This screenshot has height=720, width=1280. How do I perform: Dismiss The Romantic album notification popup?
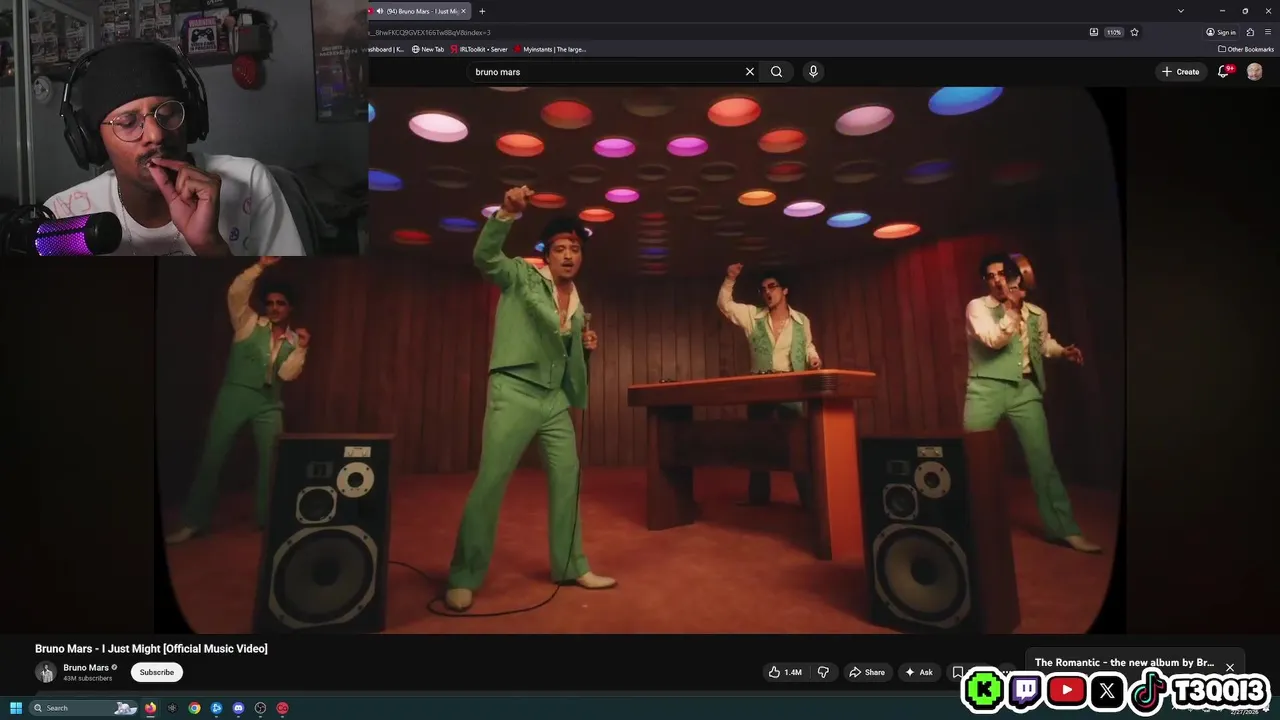(1230, 667)
